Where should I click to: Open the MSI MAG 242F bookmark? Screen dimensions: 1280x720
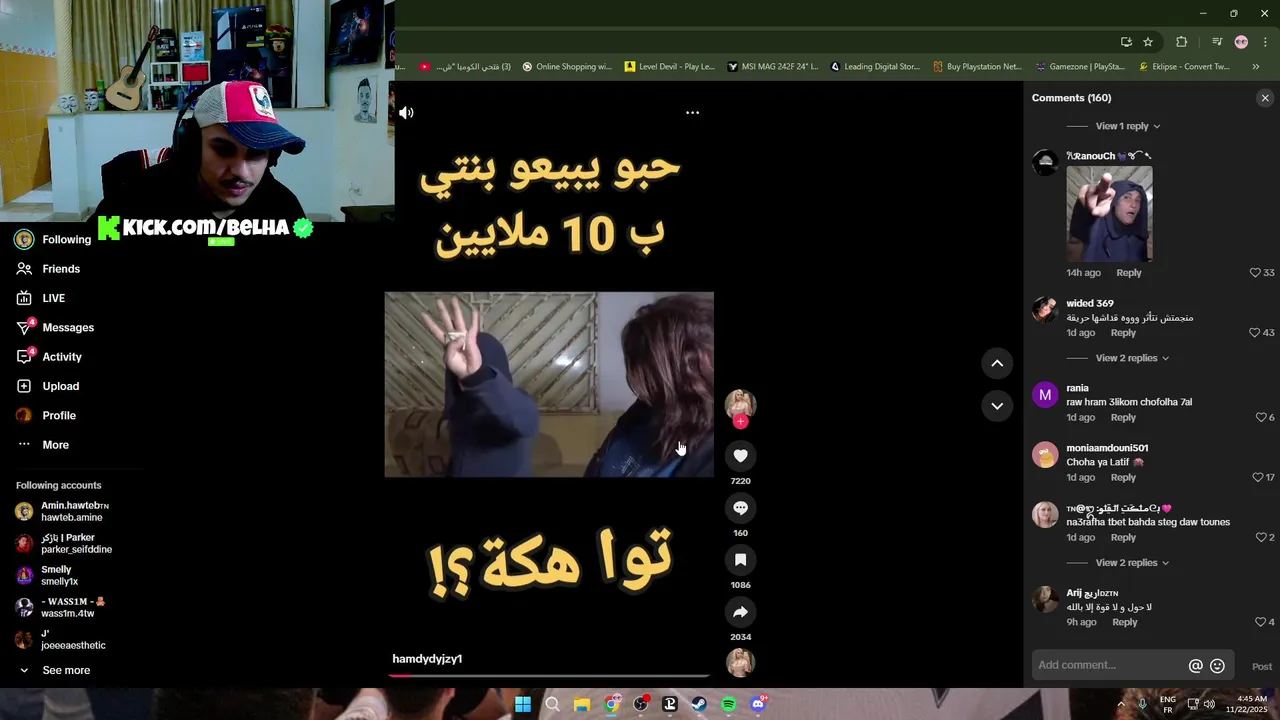click(x=772, y=67)
